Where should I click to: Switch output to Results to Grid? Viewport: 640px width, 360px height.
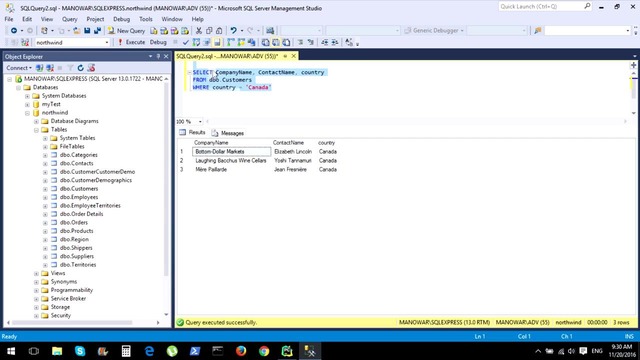[276, 42]
